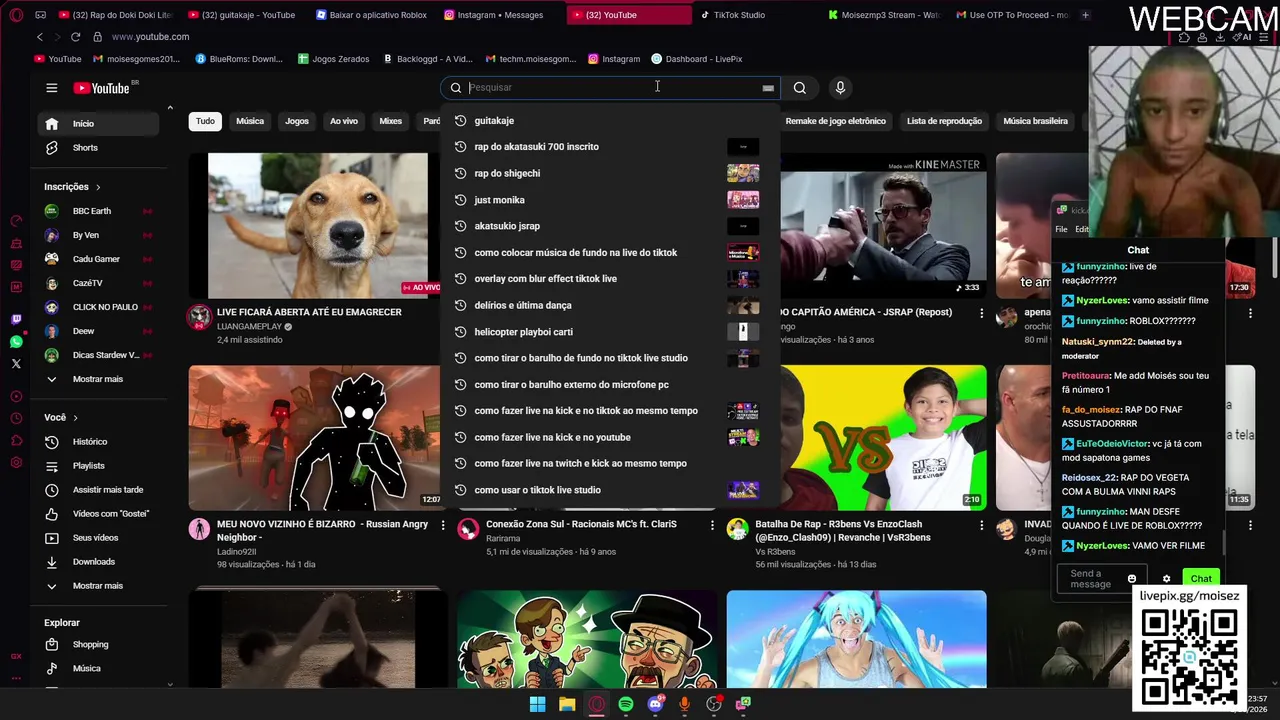Open Discord from the taskbar

tap(655, 704)
